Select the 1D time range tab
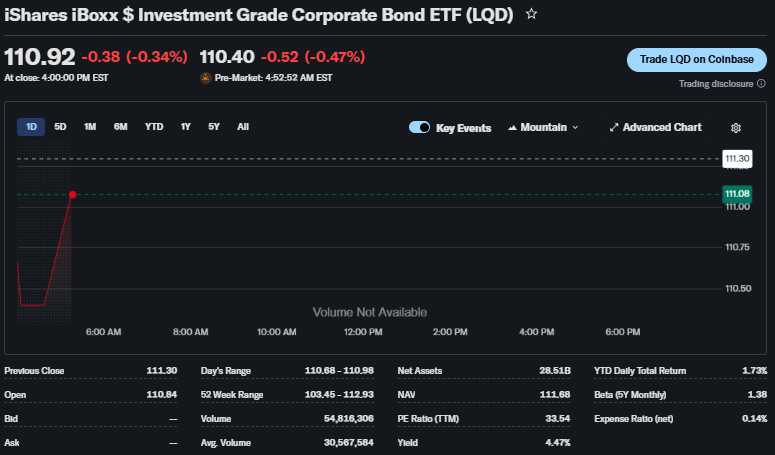This screenshot has width=775, height=455. pyautogui.click(x=31, y=127)
